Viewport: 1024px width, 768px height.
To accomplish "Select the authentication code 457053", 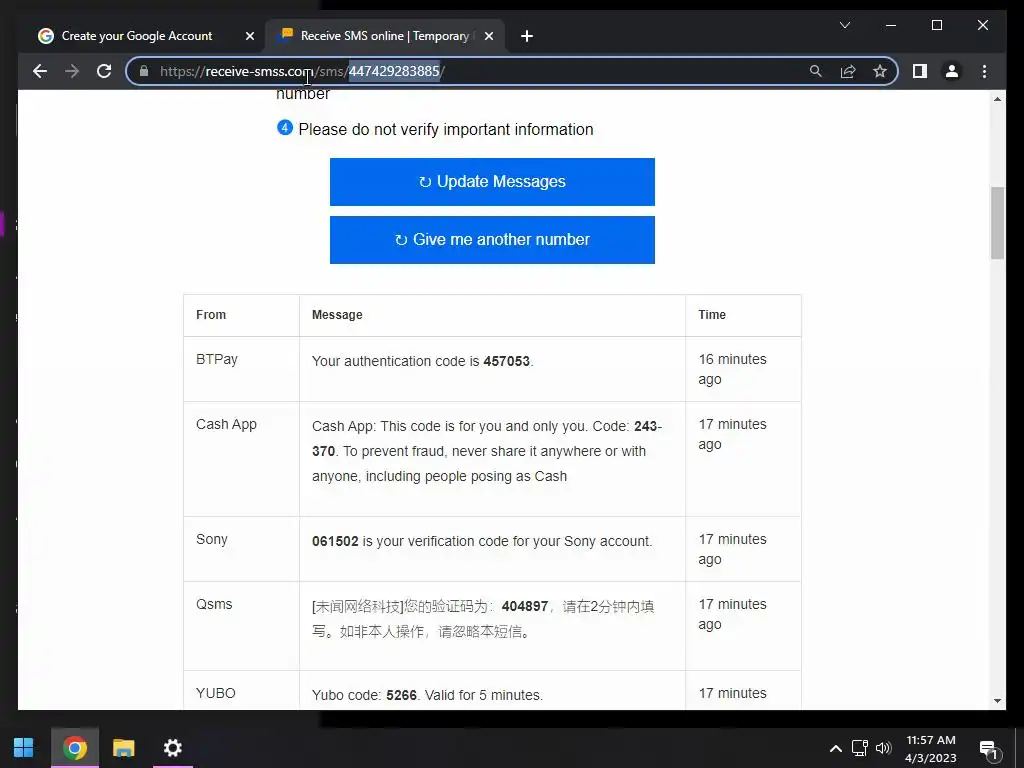I will [506, 361].
